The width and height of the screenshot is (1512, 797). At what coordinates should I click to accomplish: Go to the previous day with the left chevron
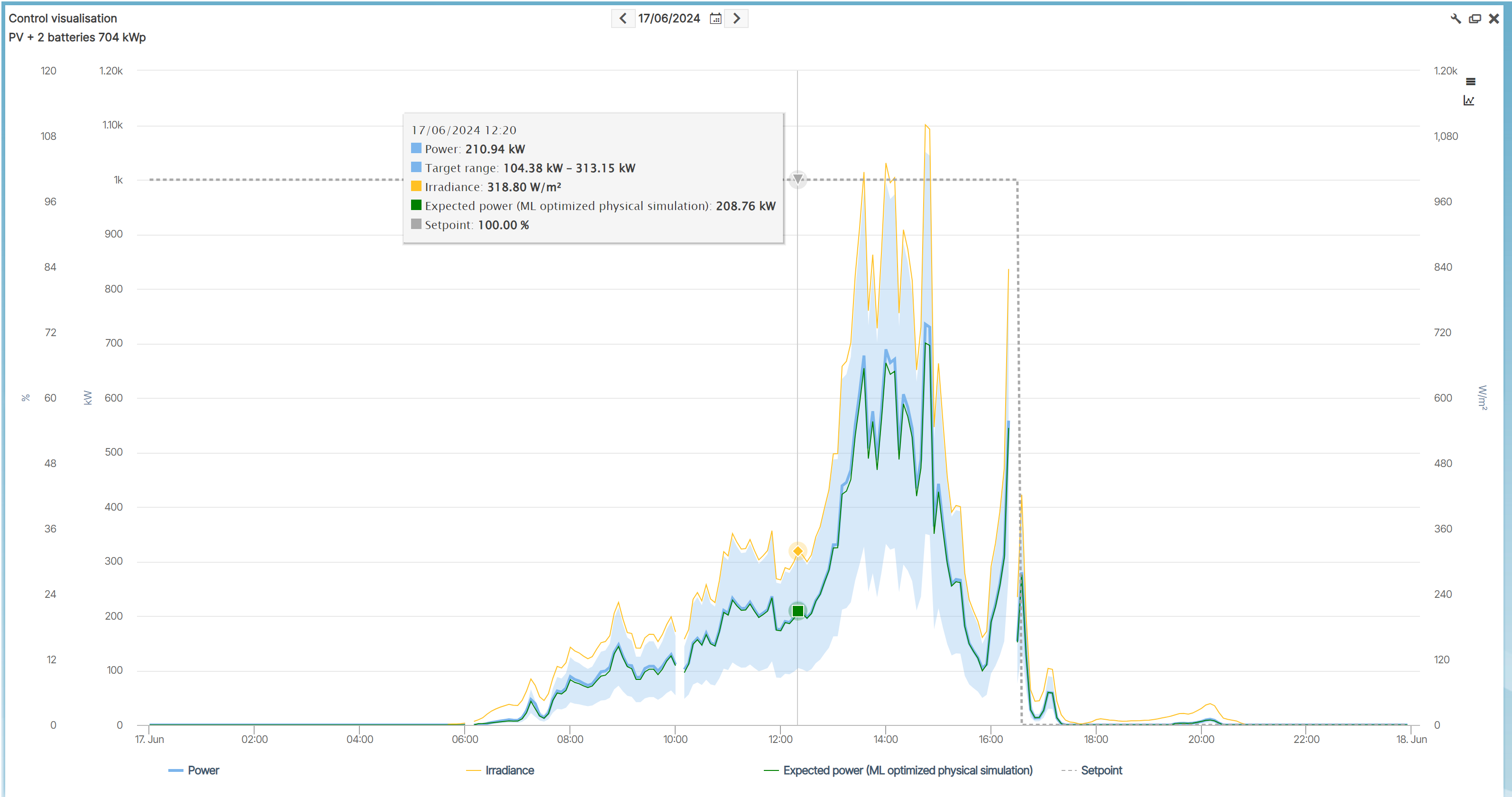point(623,18)
